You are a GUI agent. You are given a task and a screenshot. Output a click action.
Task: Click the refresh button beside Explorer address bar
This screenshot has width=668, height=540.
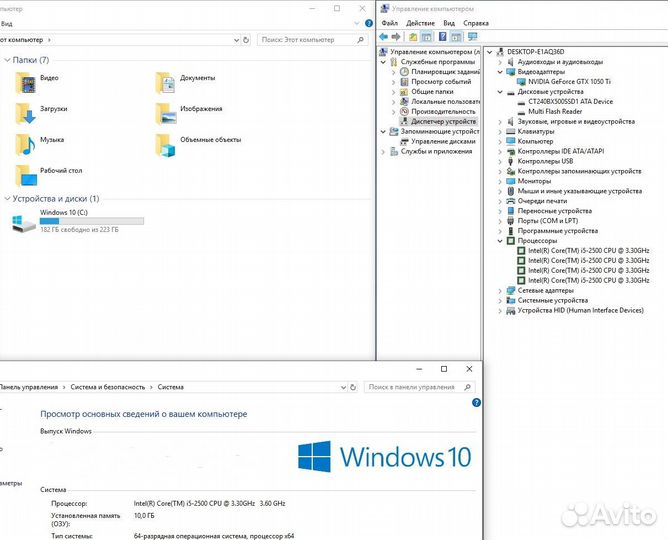click(244, 40)
